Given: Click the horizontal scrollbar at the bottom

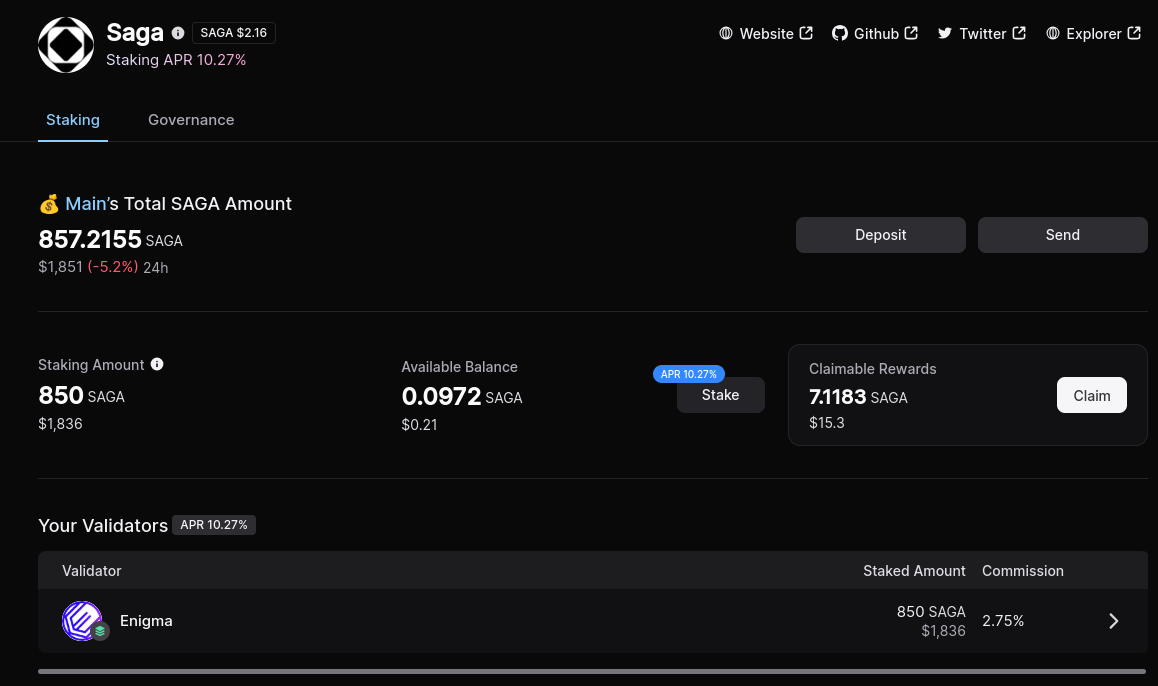Looking at the screenshot, I should [592, 671].
